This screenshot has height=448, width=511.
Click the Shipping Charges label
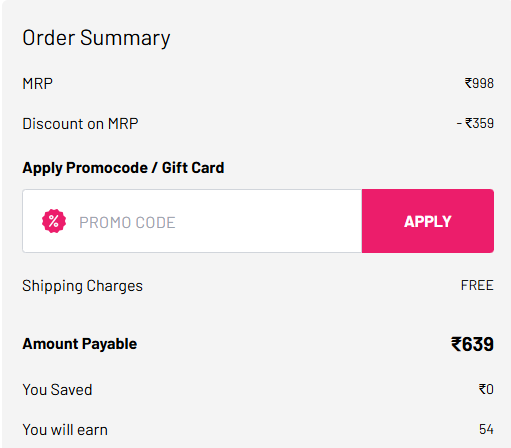82,286
